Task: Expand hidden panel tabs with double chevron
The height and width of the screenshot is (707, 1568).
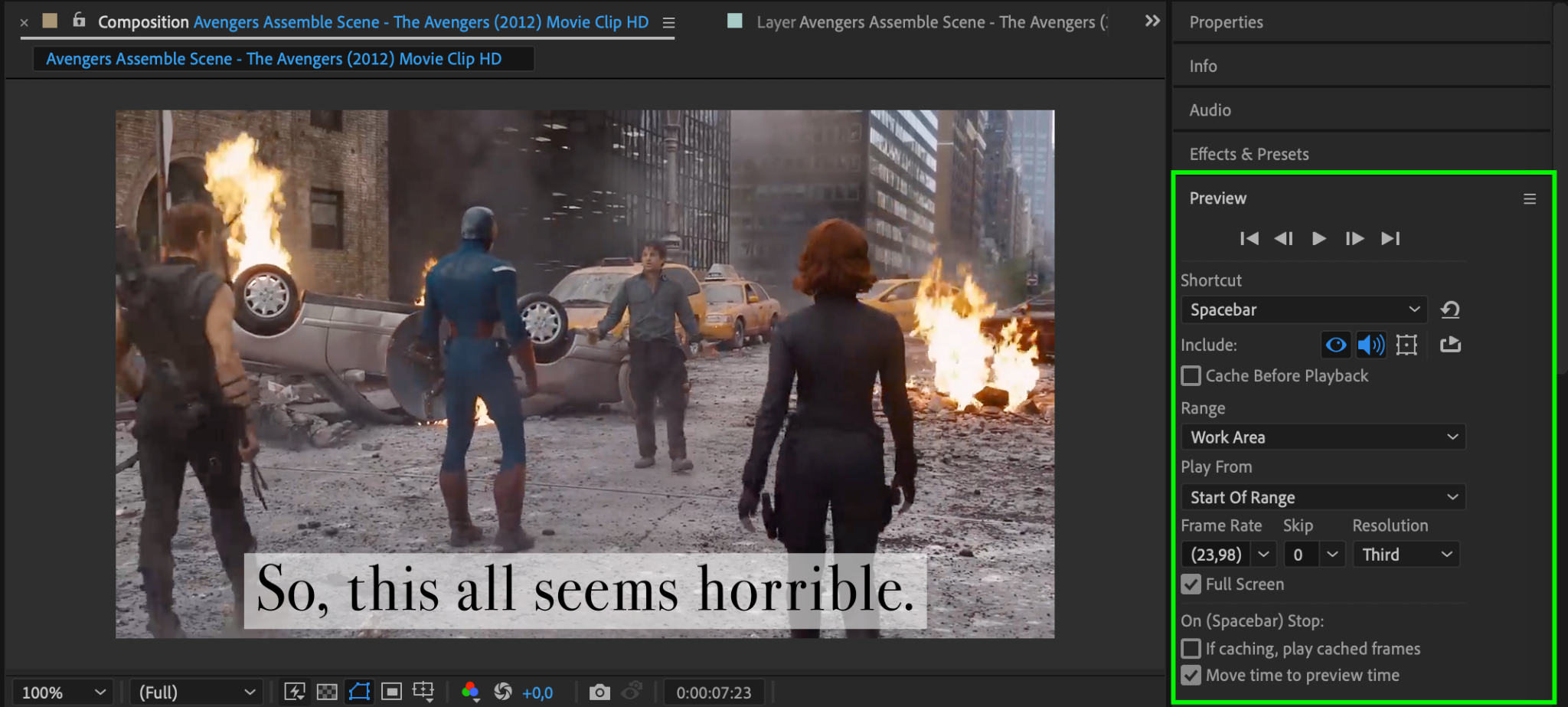Action: [1152, 21]
